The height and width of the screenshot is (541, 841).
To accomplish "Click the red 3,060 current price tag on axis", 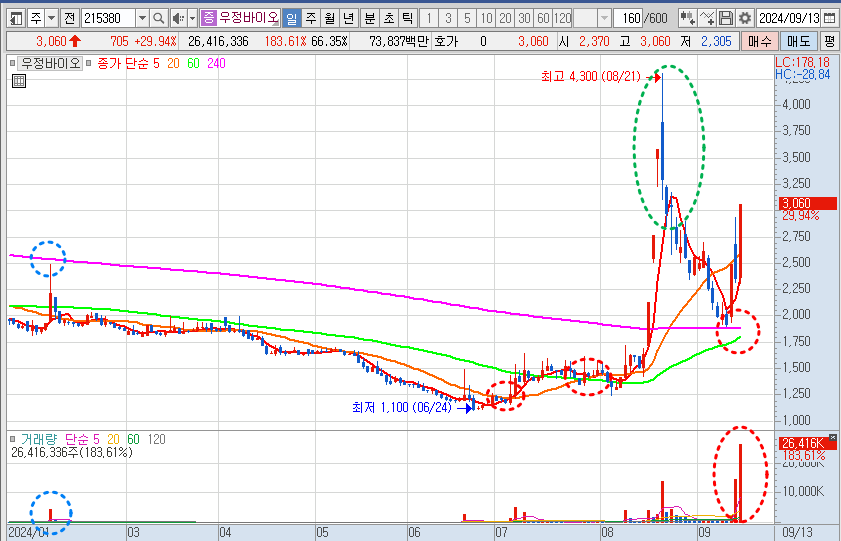I will [x=808, y=203].
